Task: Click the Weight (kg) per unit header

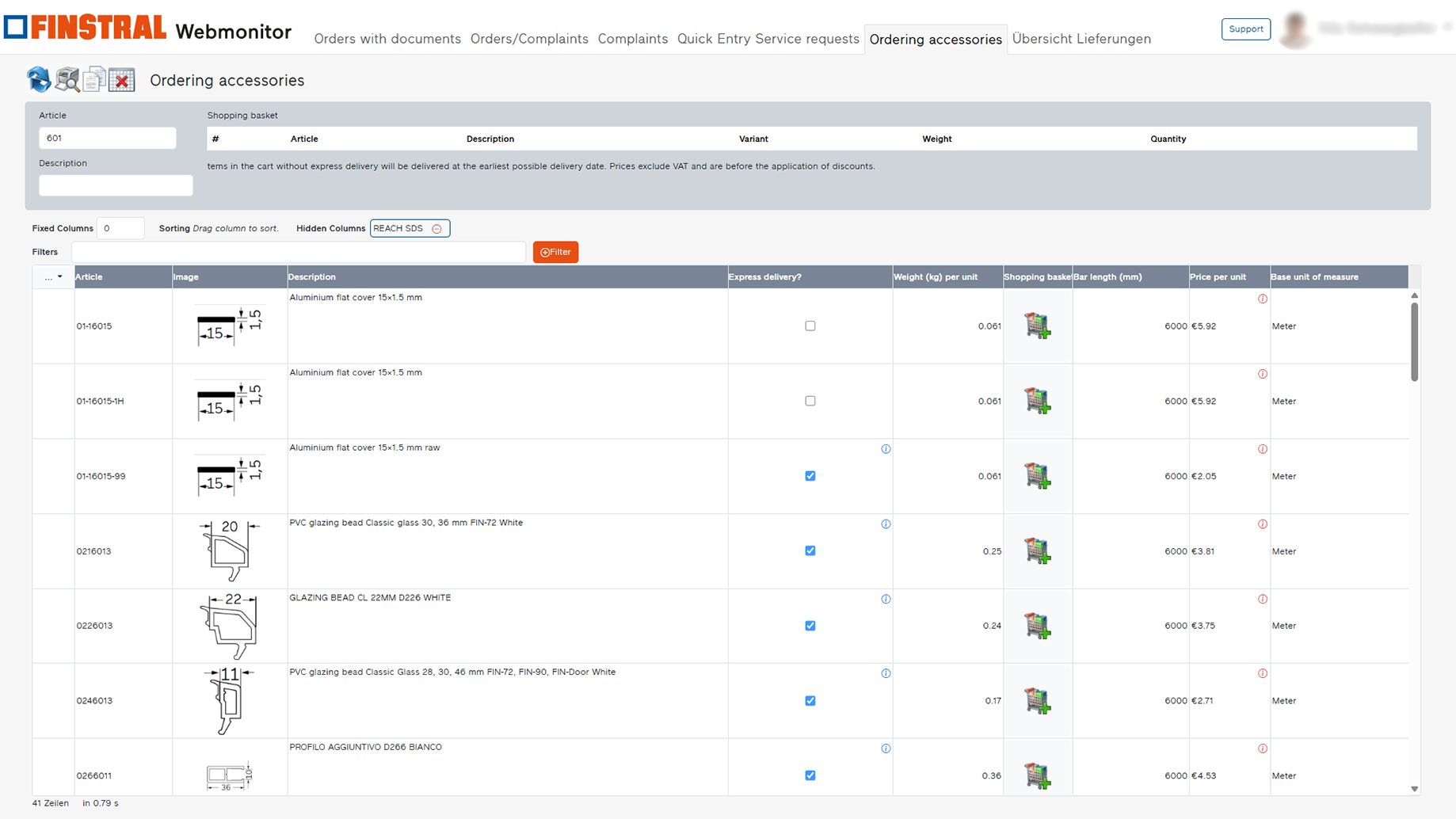Action: point(947,277)
